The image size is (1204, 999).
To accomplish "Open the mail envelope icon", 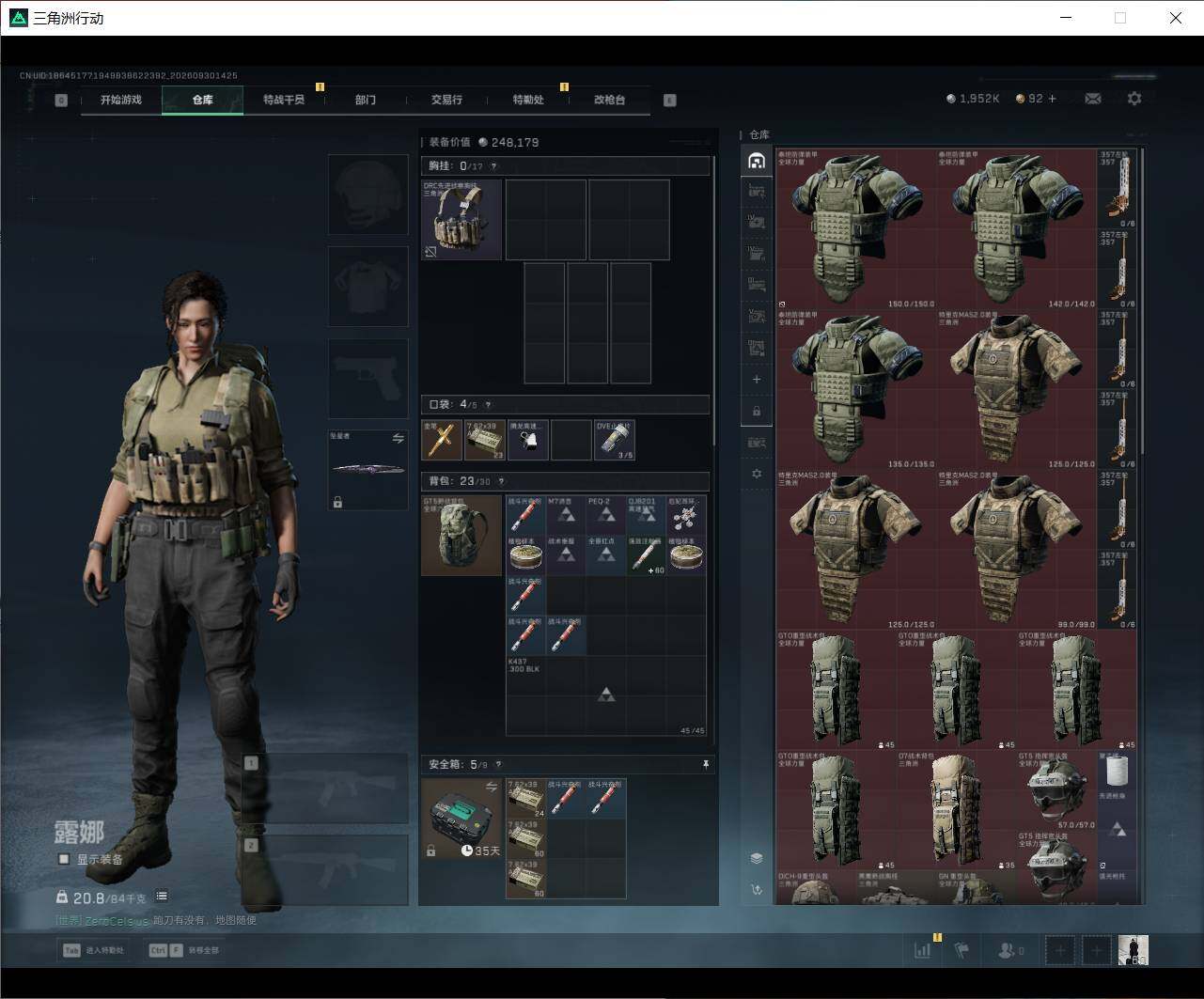I will tap(1092, 99).
